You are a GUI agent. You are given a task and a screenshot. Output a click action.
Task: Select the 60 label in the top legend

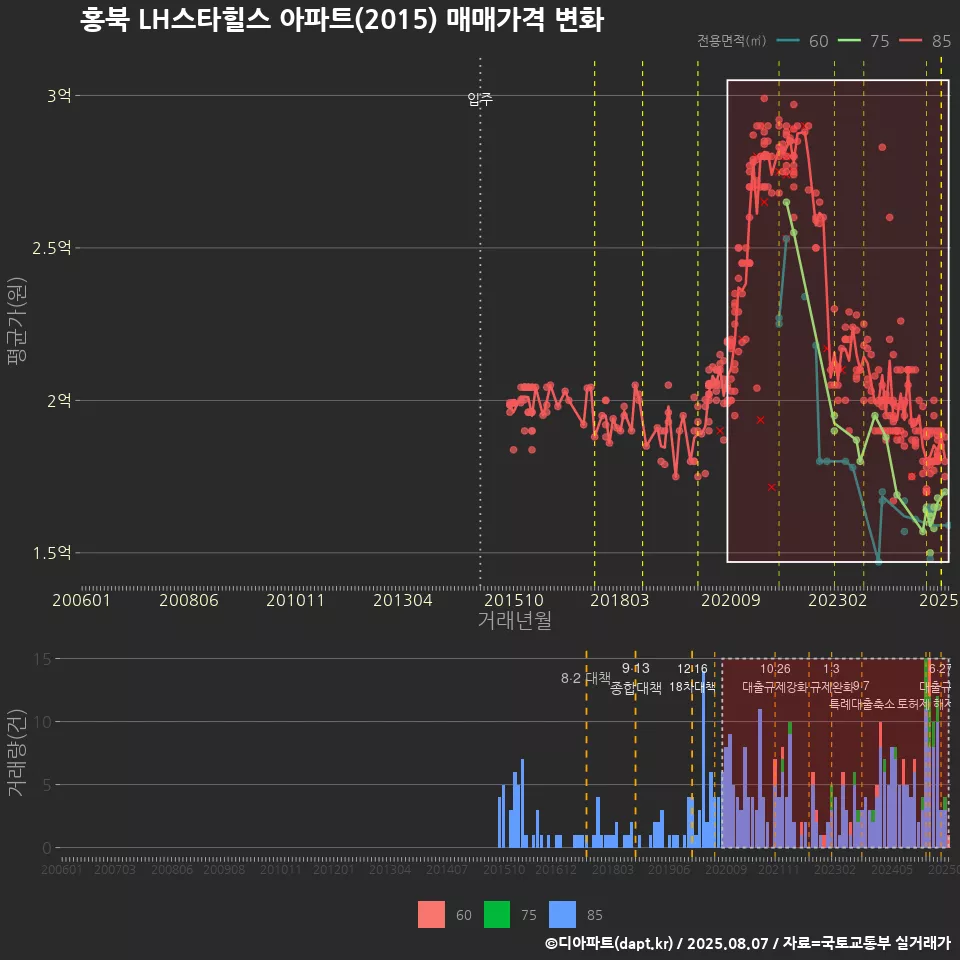819,41
